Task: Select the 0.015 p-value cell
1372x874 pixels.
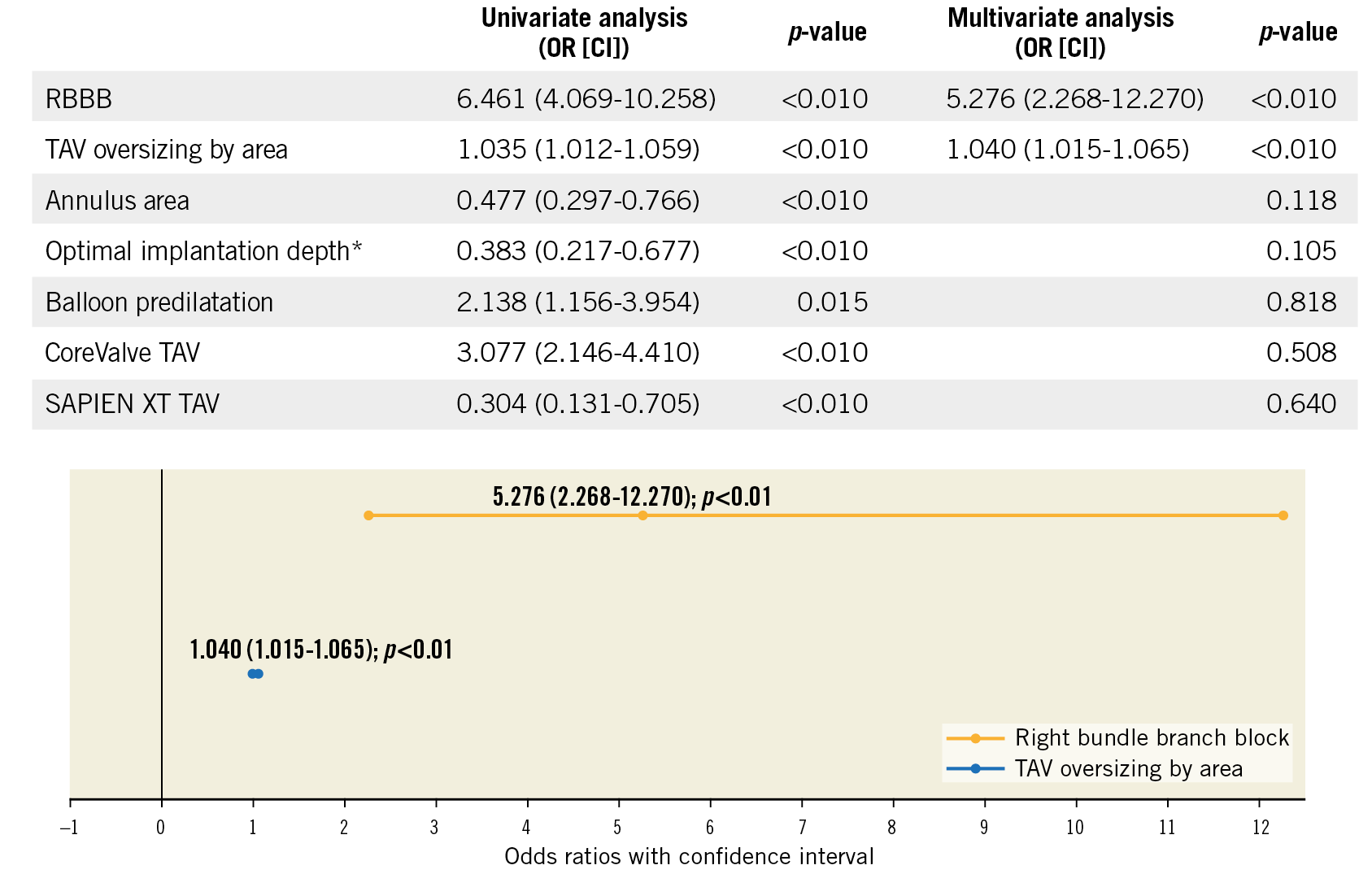Action: coord(832,302)
